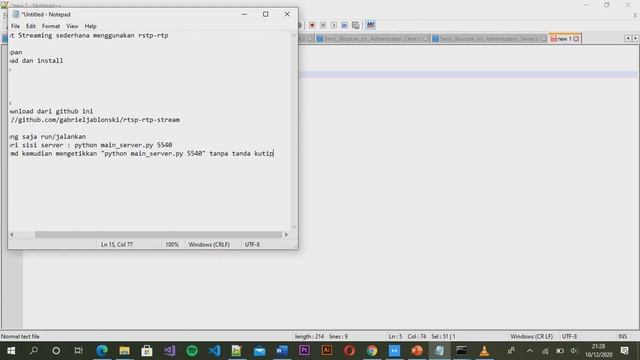This screenshot has height=360, width=640.
Task: Open the Mail app from the taskbar
Action: pos(259,351)
